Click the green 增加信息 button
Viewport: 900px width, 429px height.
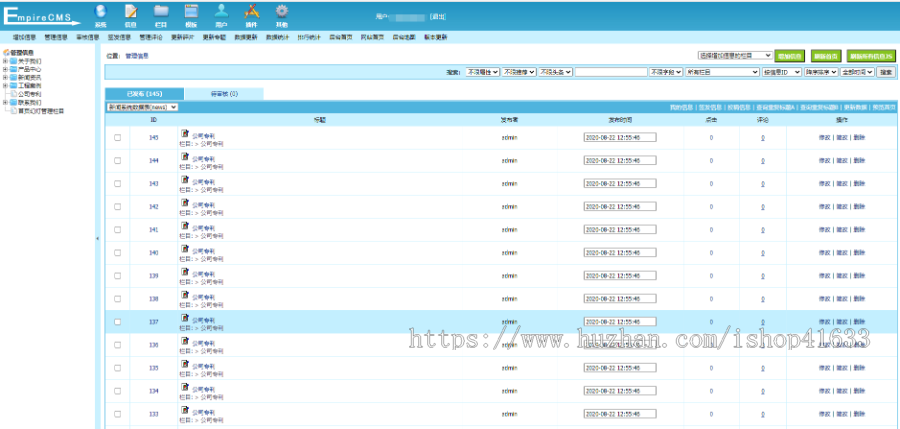click(789, 56)
